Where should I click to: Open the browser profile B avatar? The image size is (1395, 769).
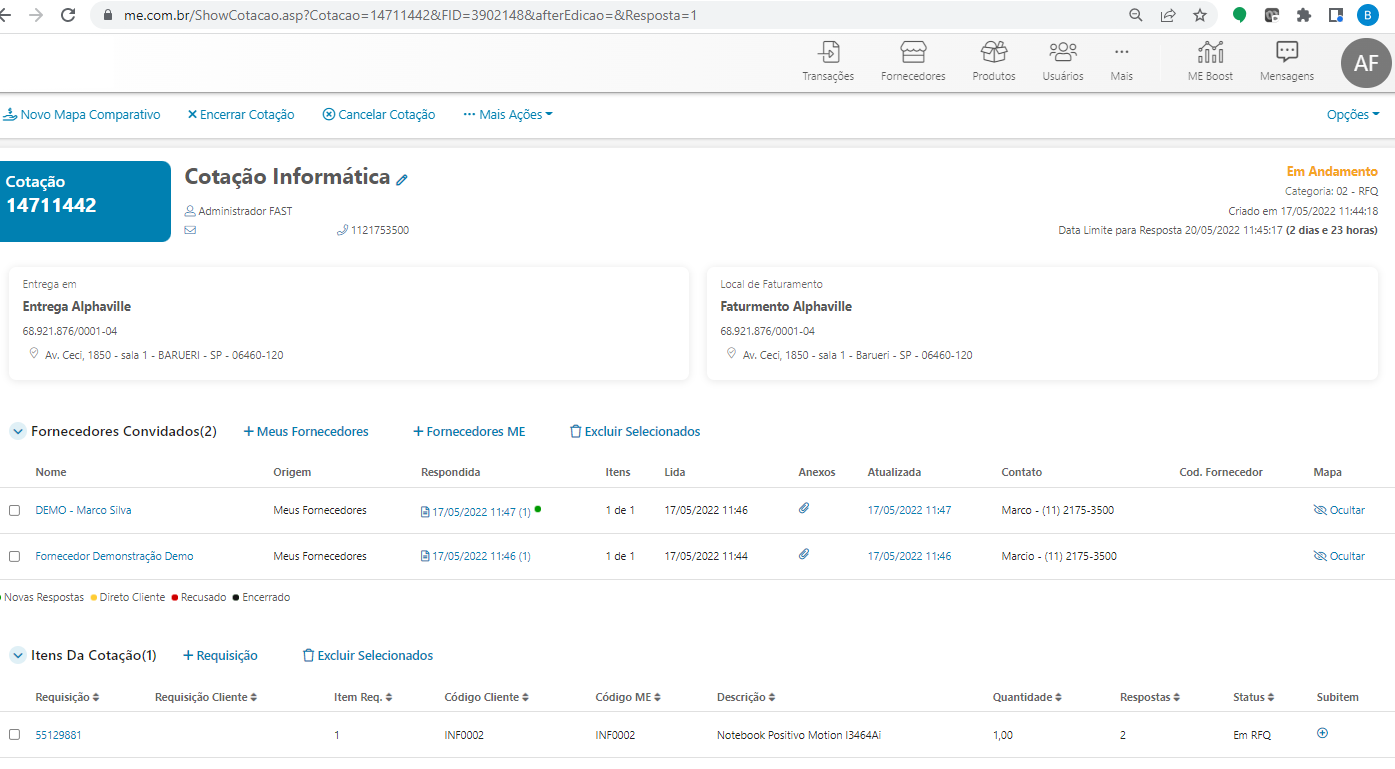tap(1367, 15)
